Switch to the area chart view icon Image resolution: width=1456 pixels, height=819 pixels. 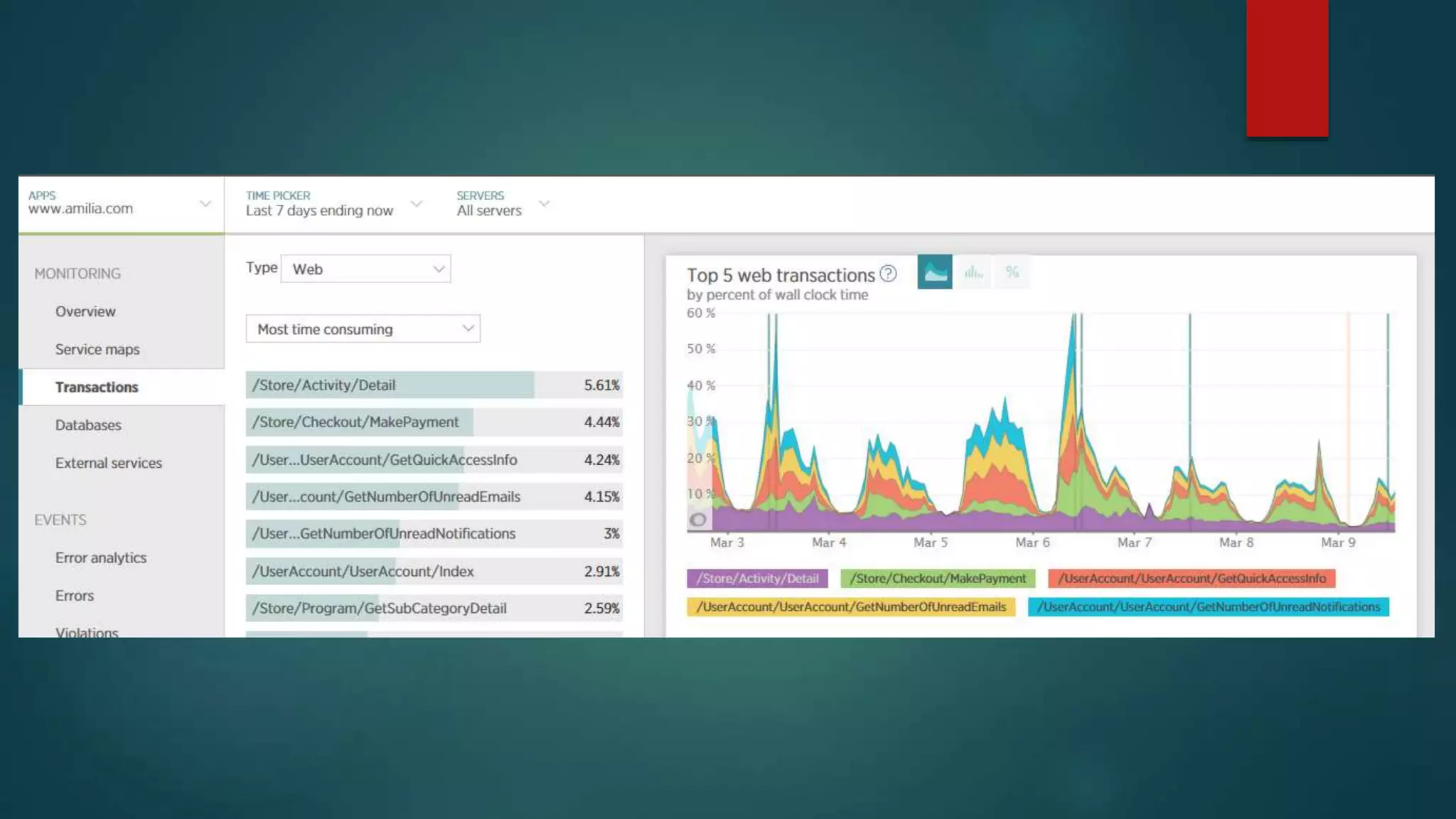tap(934, 272)
